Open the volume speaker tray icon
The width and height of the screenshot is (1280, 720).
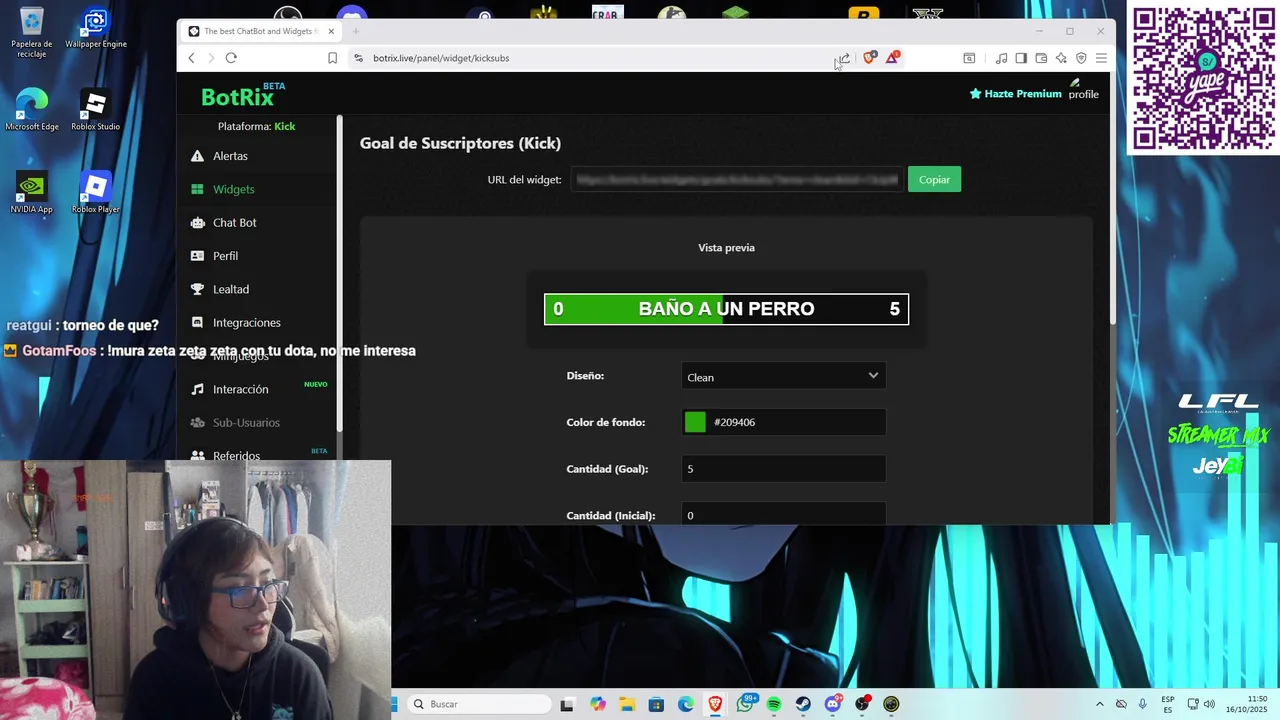tap(1208, 704)
